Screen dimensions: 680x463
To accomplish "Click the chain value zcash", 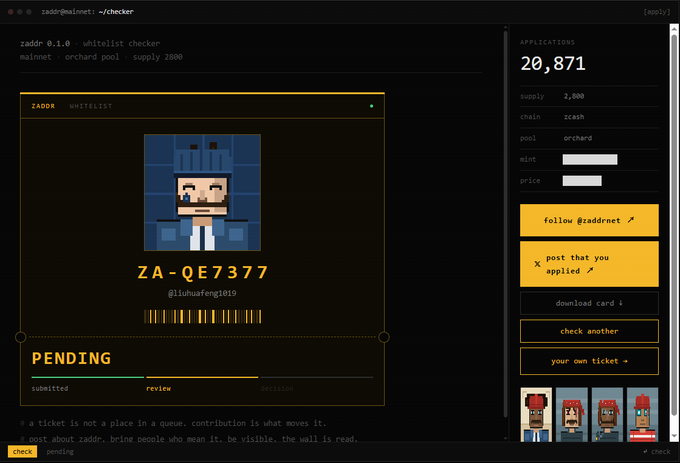I will 574,117.
